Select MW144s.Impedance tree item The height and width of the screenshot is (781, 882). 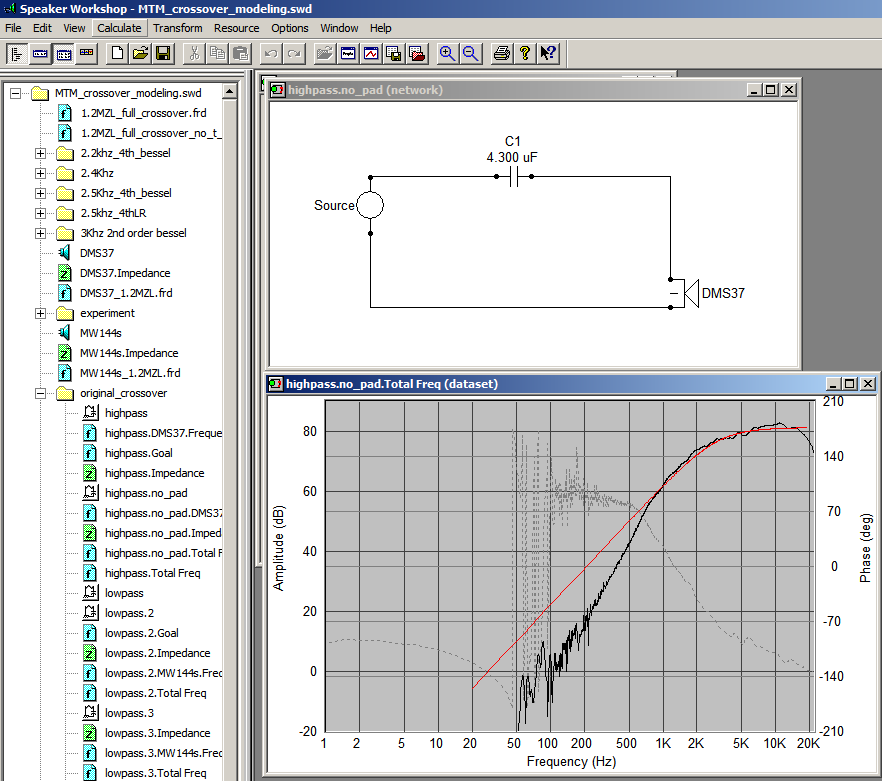129,353
